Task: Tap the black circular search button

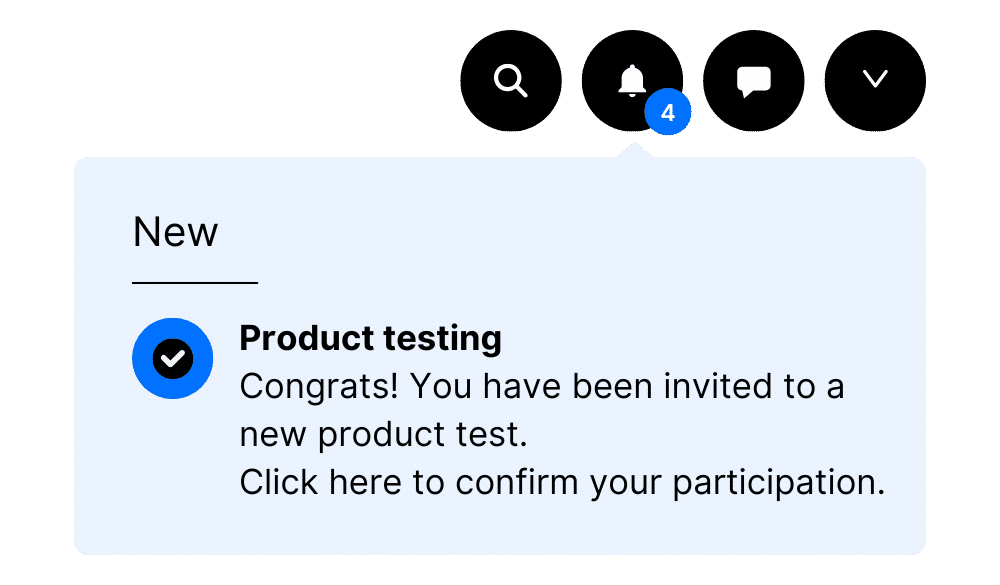Action: pyautogui.click(x=511, y=80)
